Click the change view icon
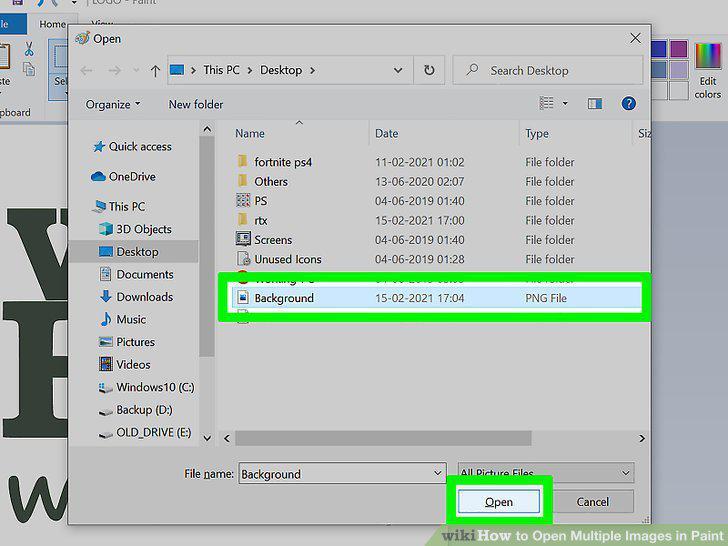The image size is (728, 546). (x=546, y=103)
